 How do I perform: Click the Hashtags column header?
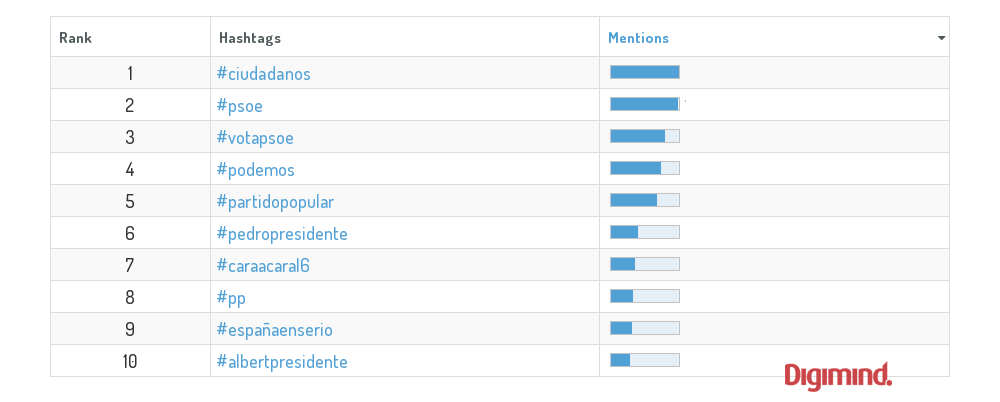pos(249,38)
